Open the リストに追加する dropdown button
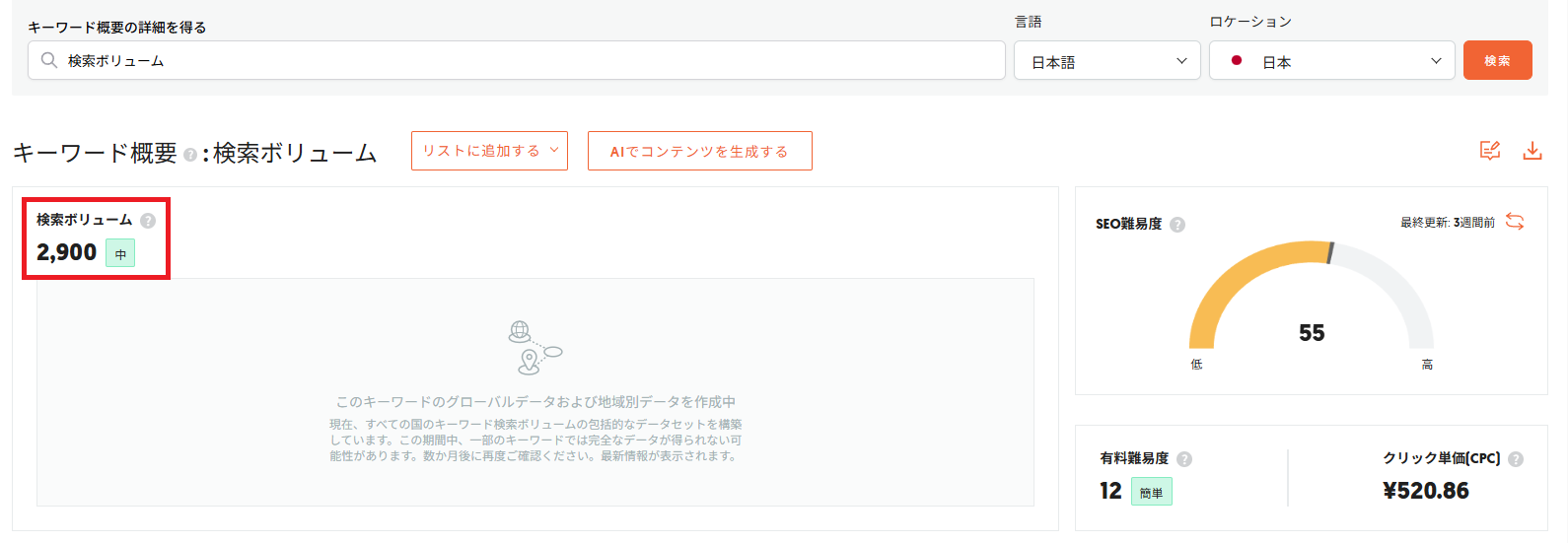The image size is (1568, 543). pos(489,151)
